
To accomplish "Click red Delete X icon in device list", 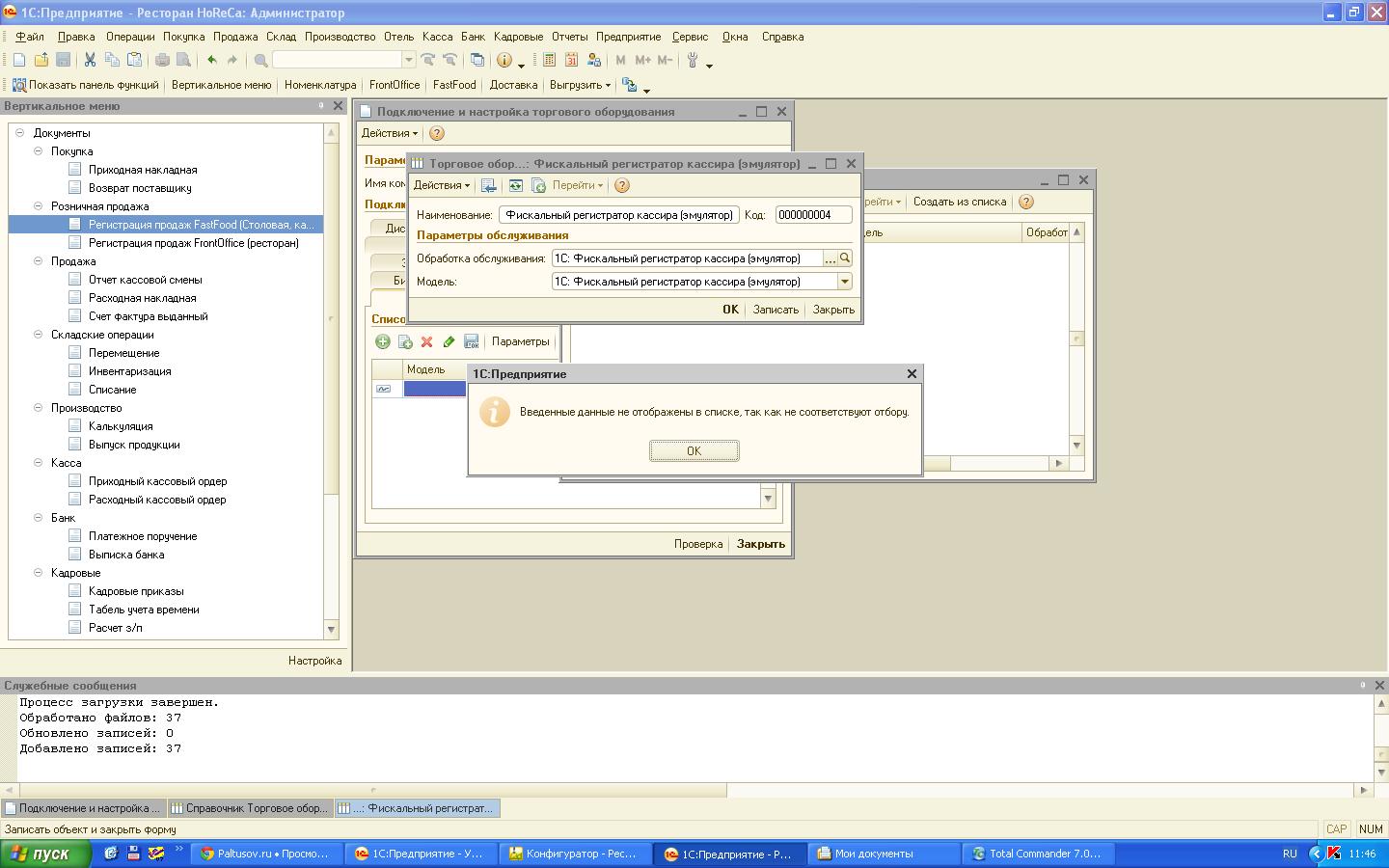I will pyautogui.click(x=426, y=341).
